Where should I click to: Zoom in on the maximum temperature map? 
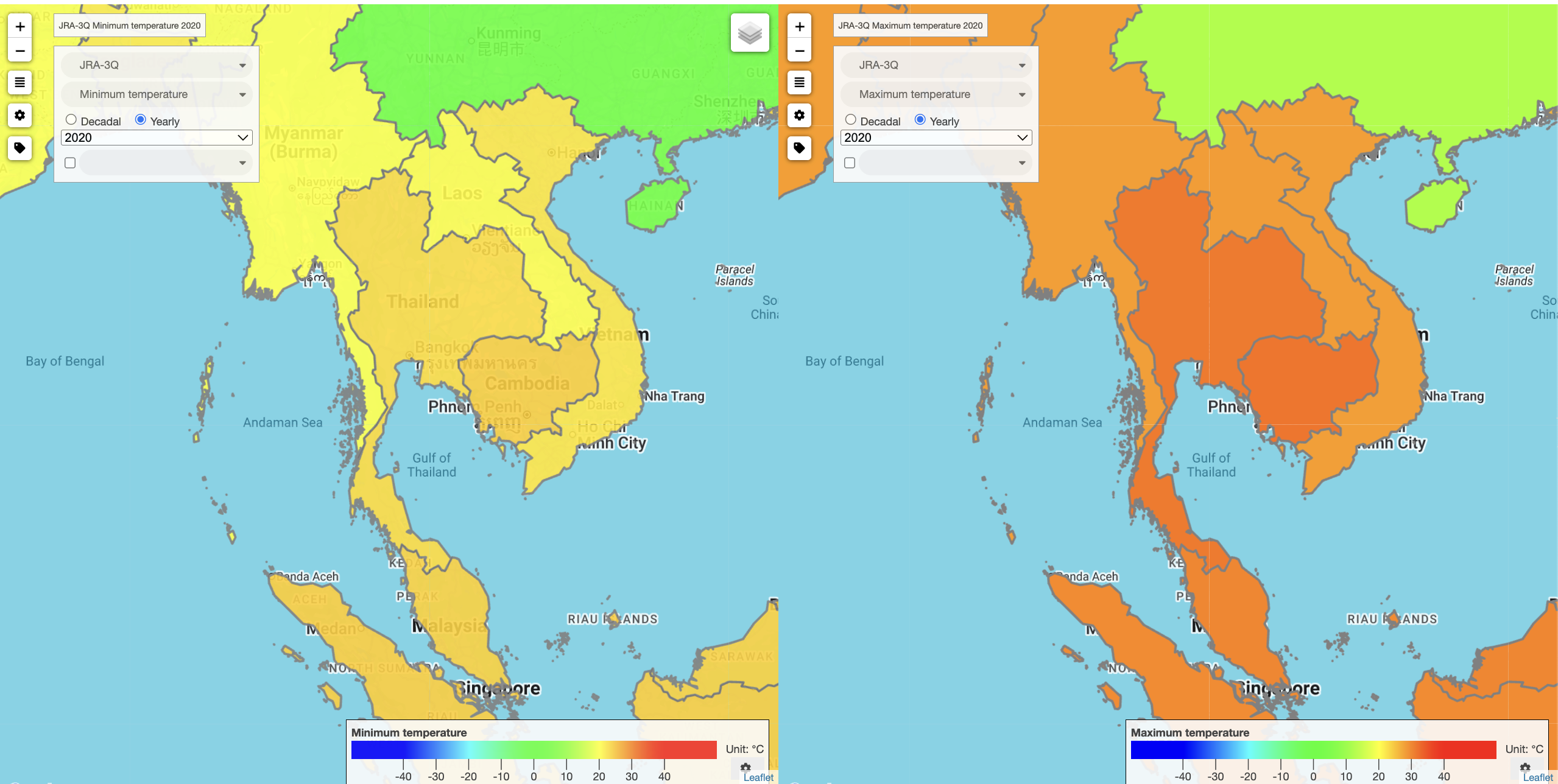800,26
